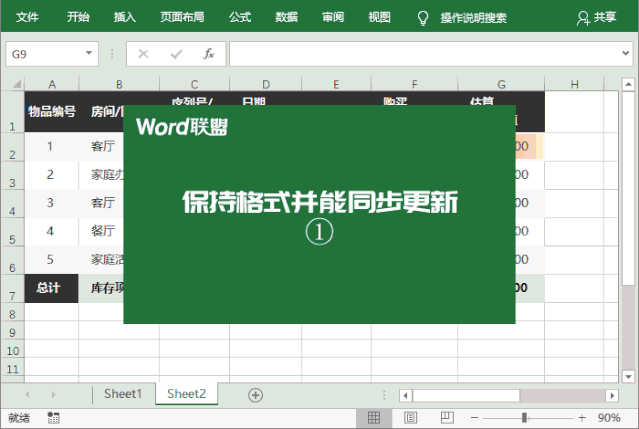Expand the formula bar with chevron
The height and width of the screenshot is (429, 639).
click(625, 54)
